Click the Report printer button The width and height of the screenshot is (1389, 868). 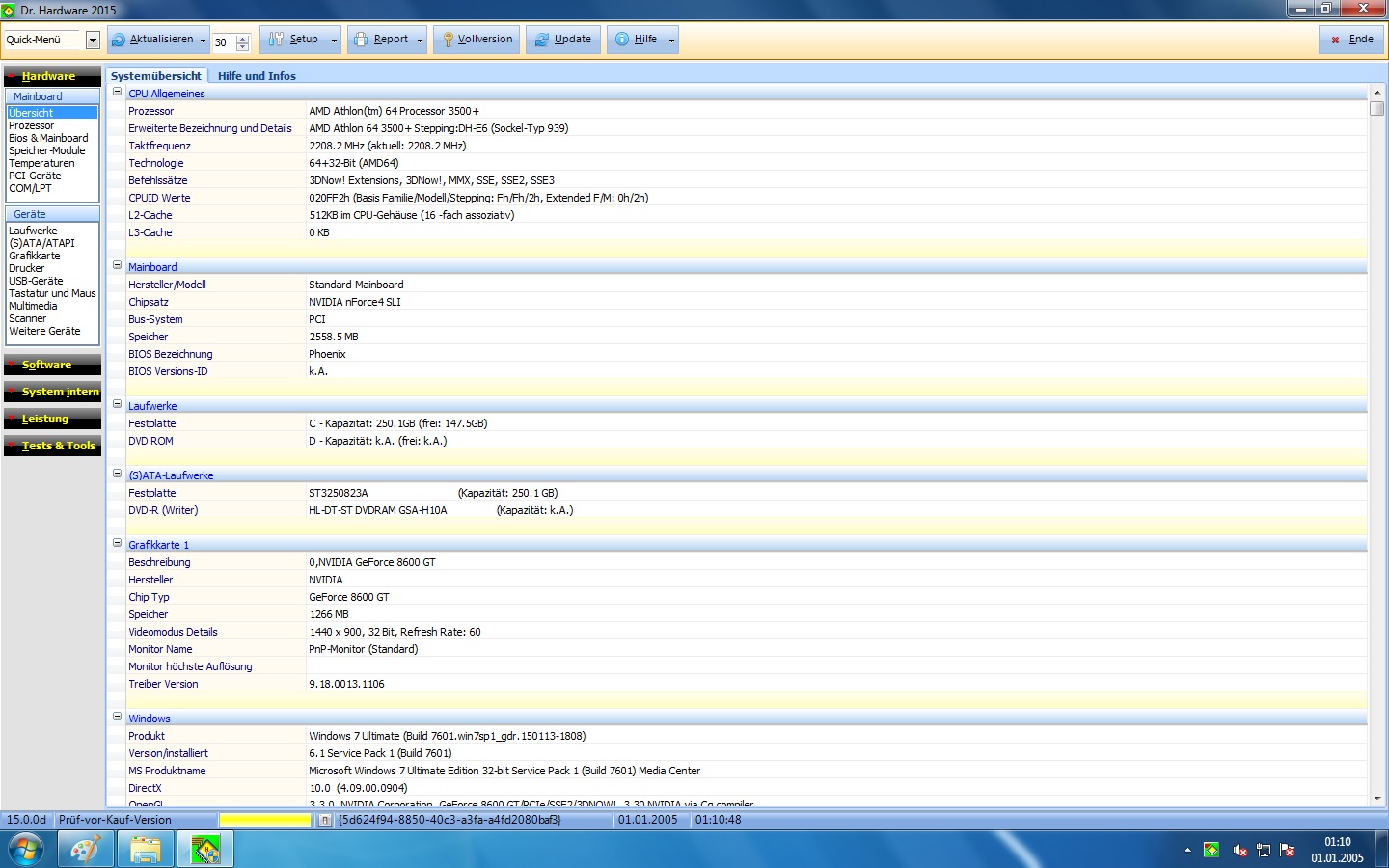point(381,40)
